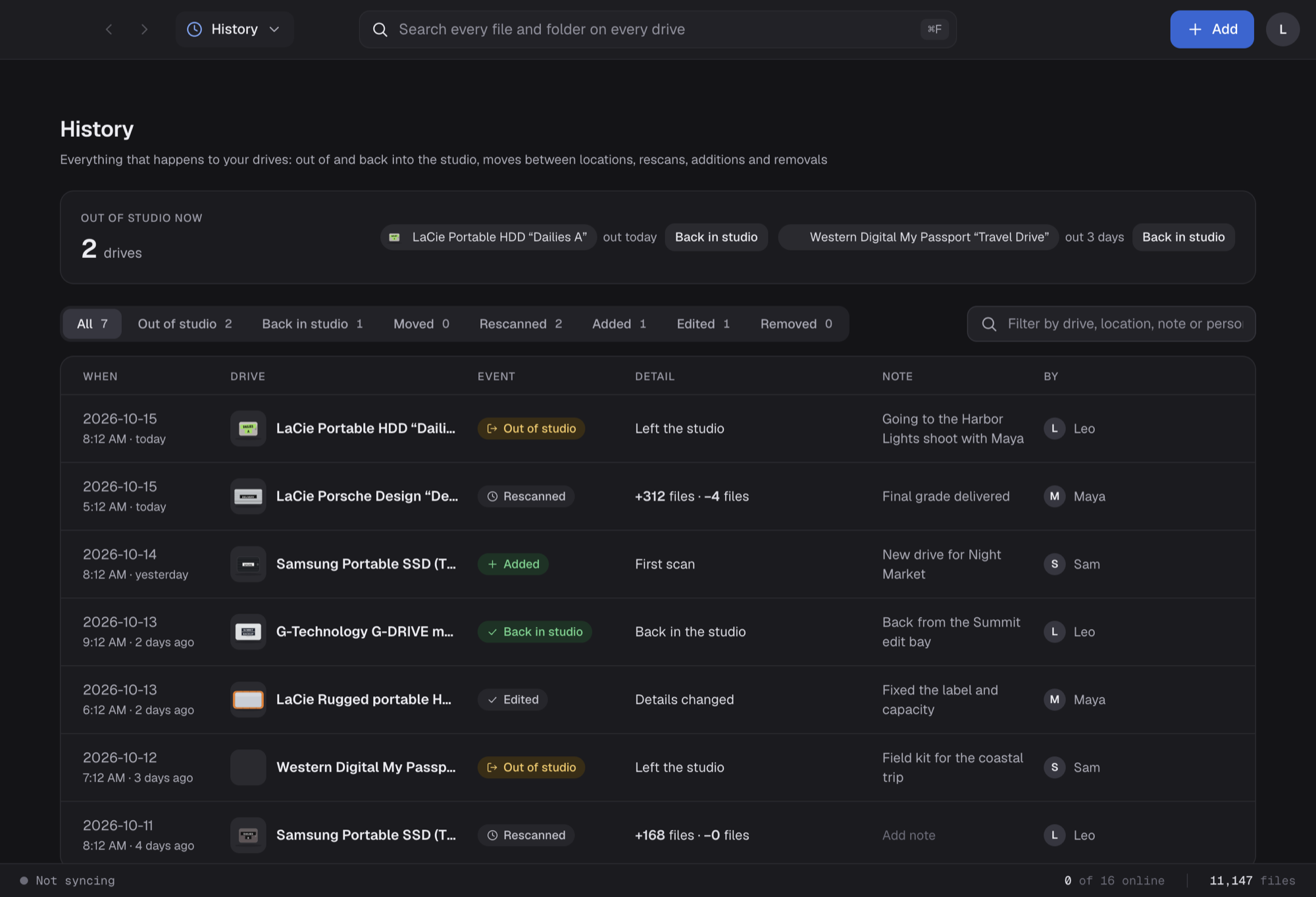The height and width of the screenshot is (897, 1316).
Task: Switch to the Edited tab
Action: [x=703, y=324]
